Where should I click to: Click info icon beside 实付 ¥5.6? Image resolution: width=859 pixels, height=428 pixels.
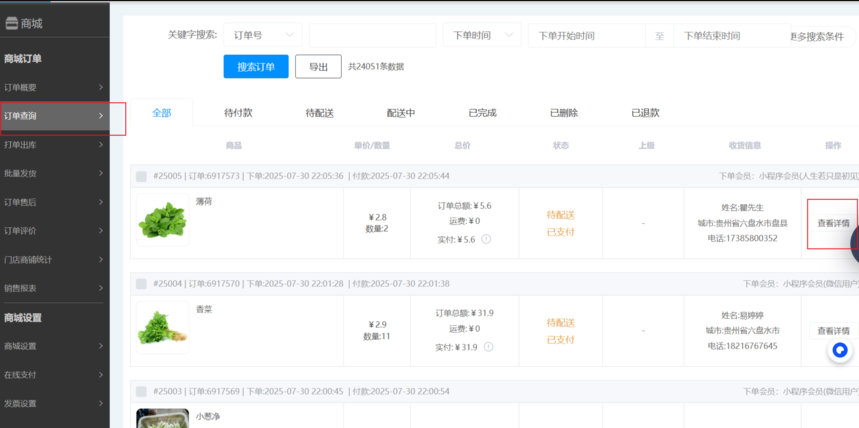click(x=486, y=239)
